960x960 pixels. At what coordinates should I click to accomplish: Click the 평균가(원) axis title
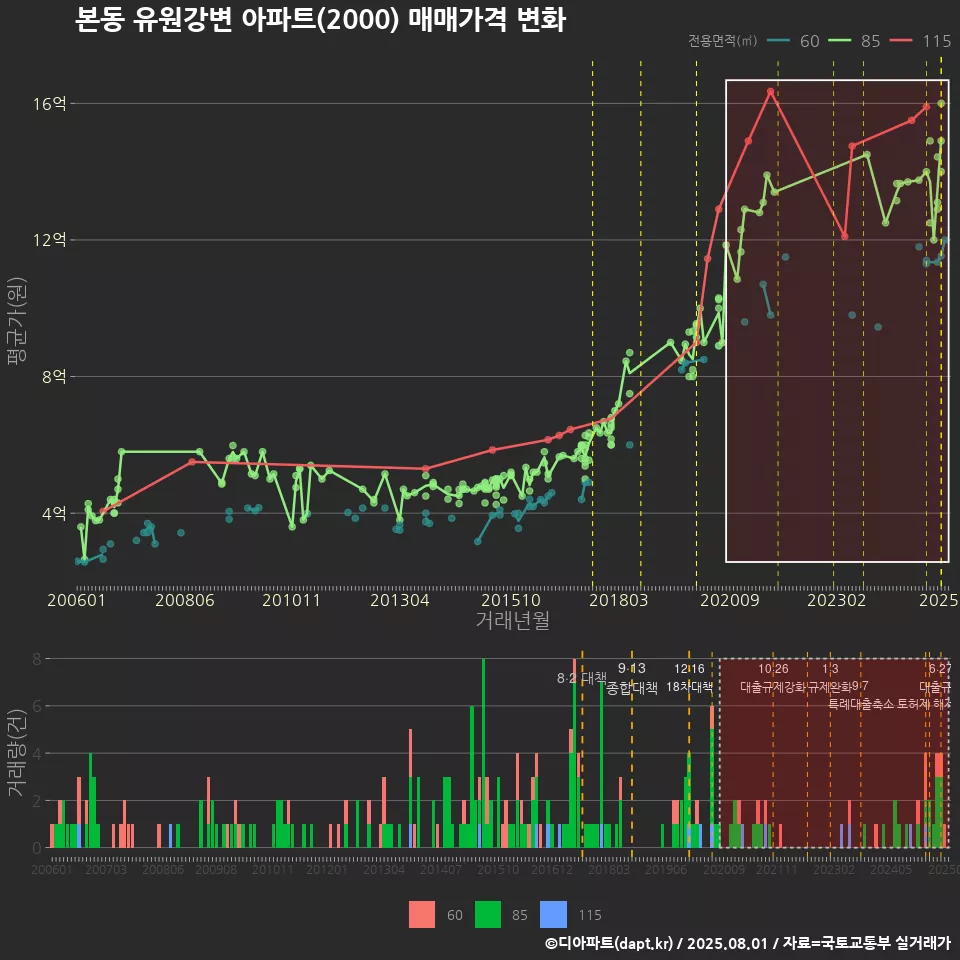(x=16, y=321)
